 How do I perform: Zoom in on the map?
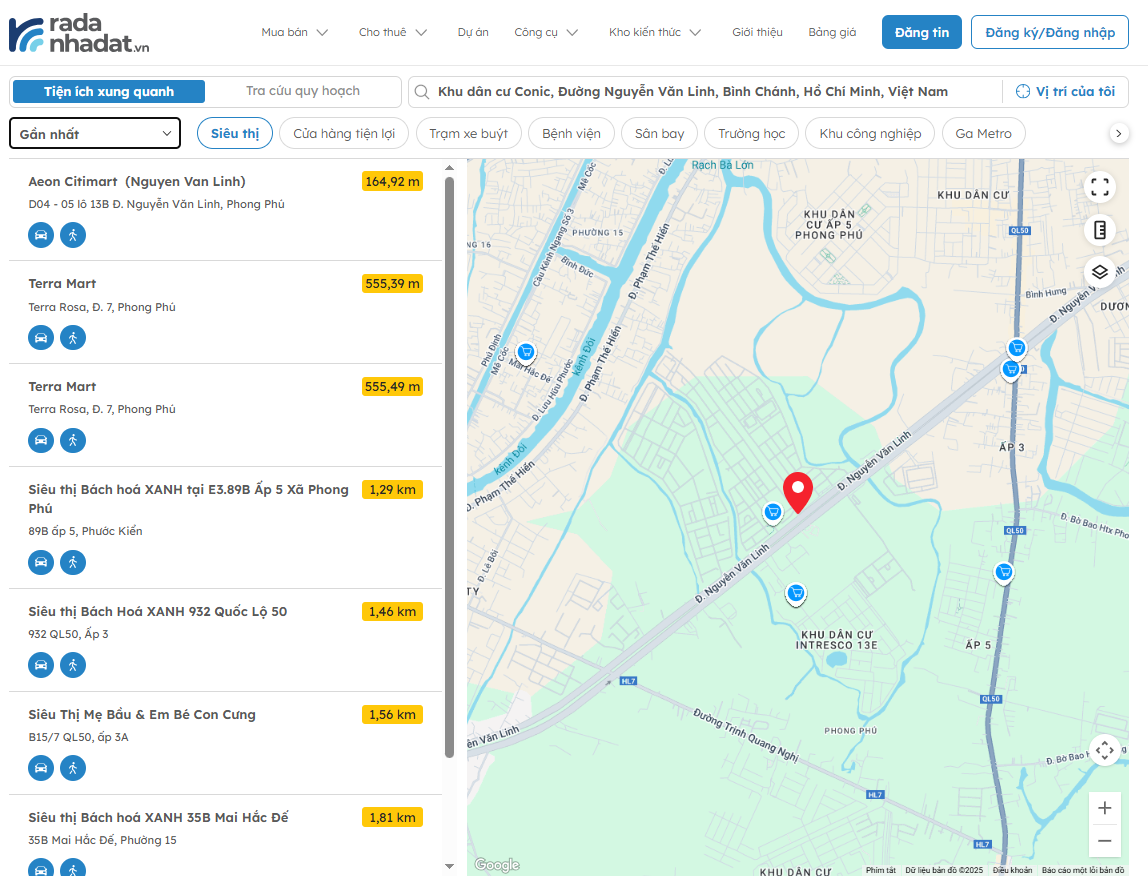pyautogui.click(x=1105, y=808)
